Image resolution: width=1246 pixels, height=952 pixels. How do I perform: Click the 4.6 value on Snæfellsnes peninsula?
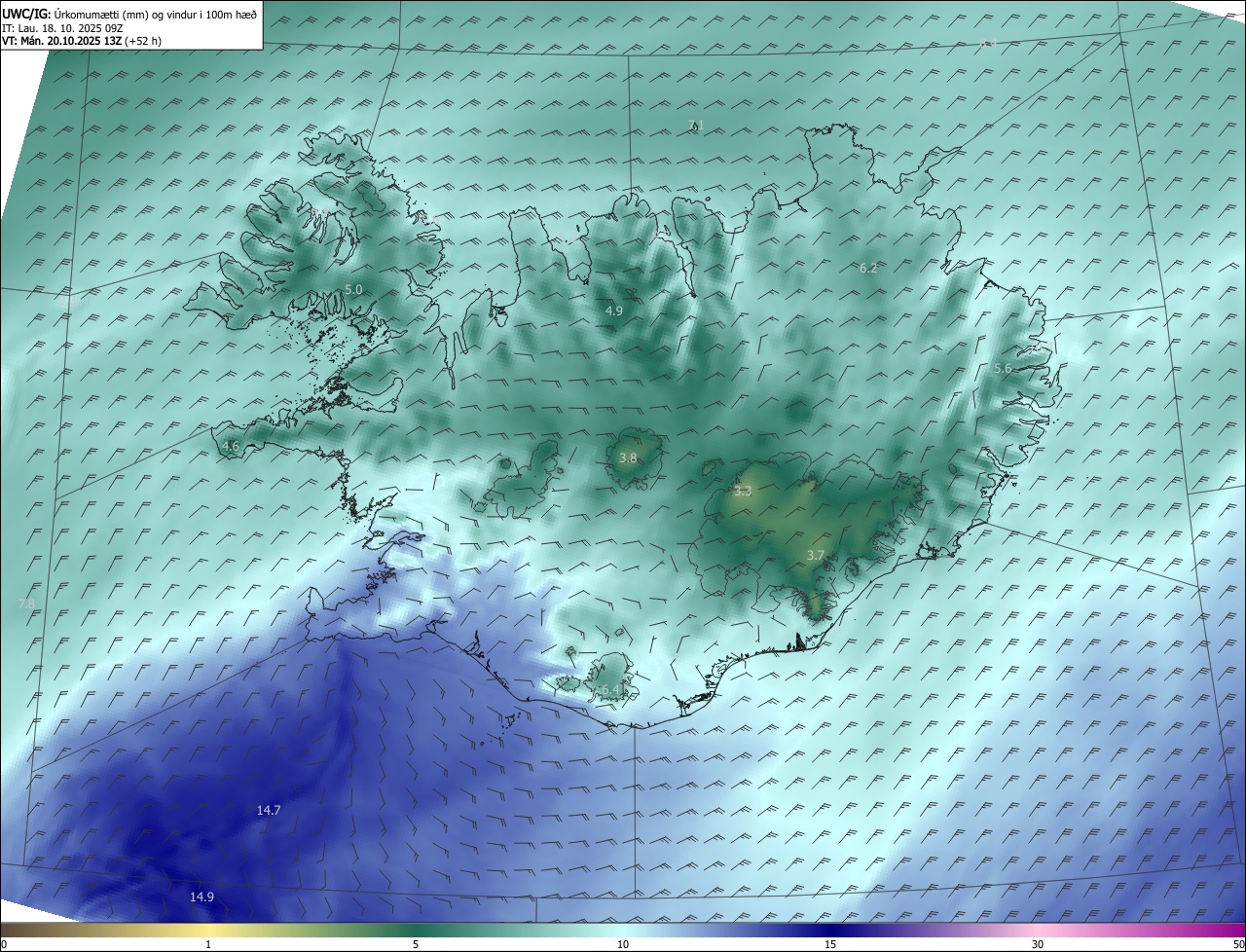coord(231,447)
